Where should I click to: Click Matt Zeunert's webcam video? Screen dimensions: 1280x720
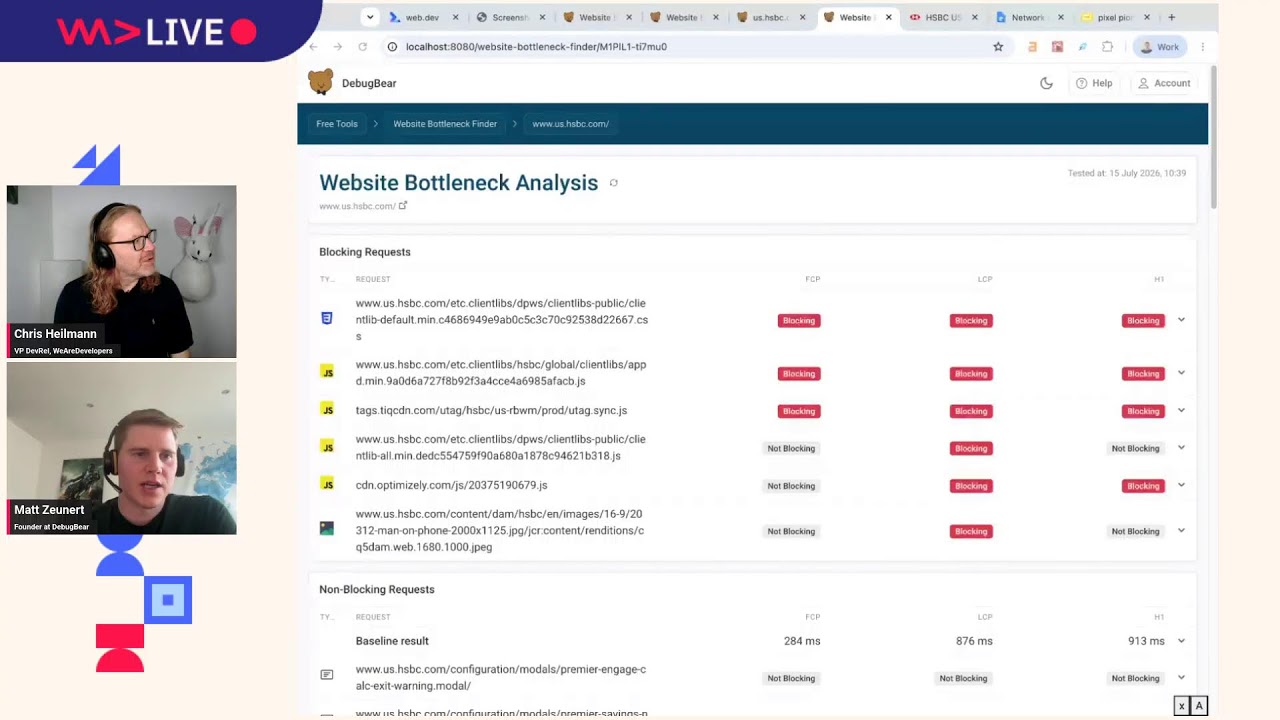(122, 448)
